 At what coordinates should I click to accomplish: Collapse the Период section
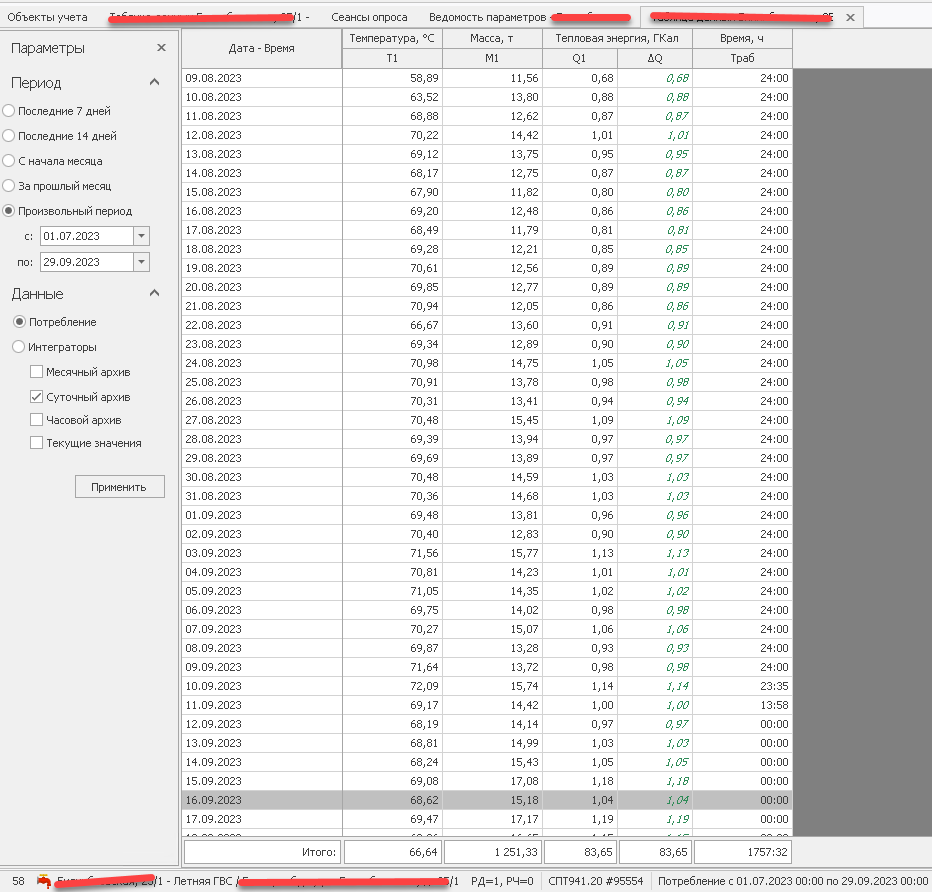pos(155,82)
